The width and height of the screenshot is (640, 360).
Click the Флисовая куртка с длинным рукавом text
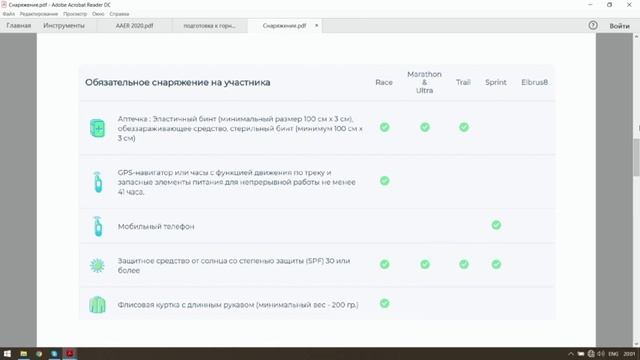pos(238,305)
